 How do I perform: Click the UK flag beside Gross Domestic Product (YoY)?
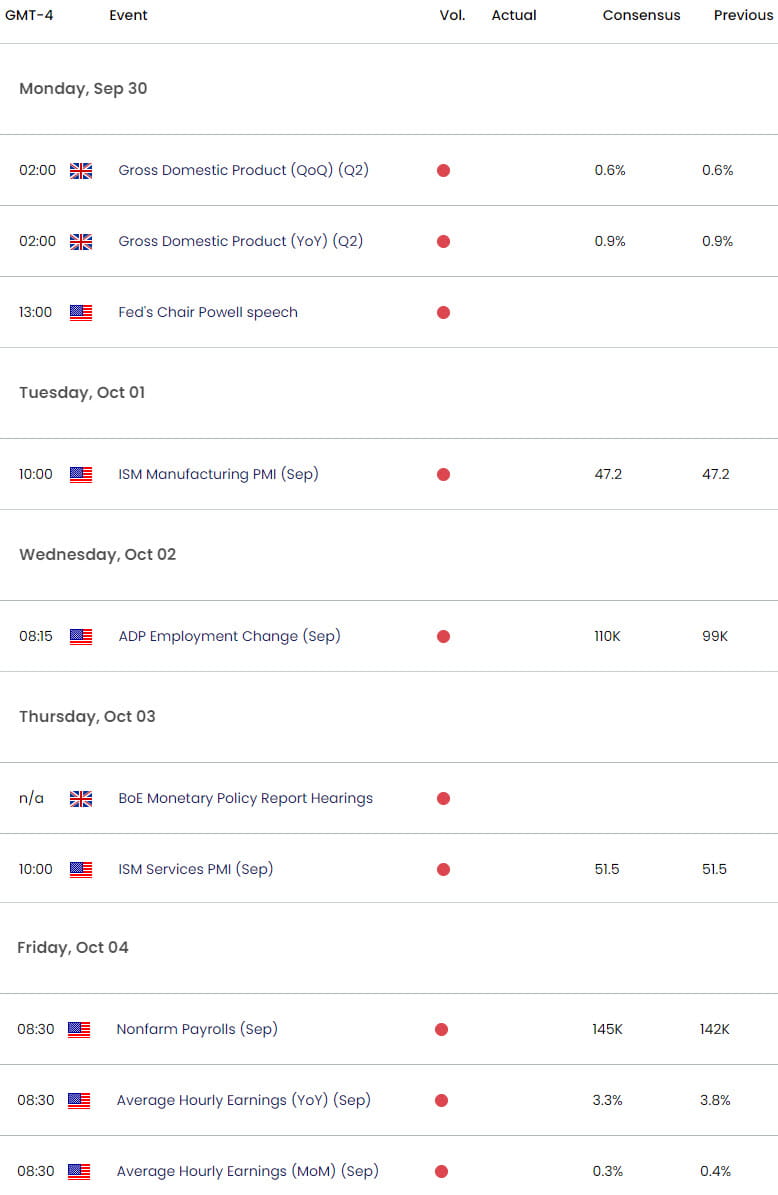click(x=81, y=241)
